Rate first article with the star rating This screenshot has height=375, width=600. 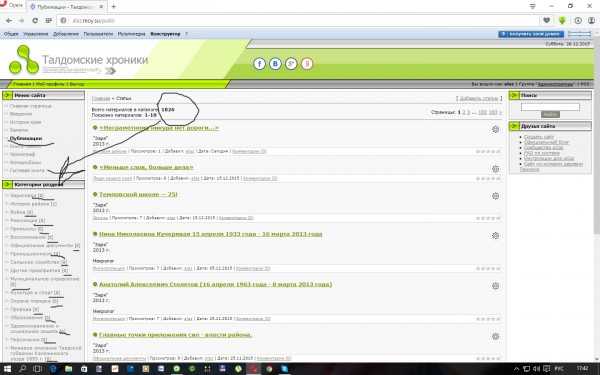click(x=488, y=152)
